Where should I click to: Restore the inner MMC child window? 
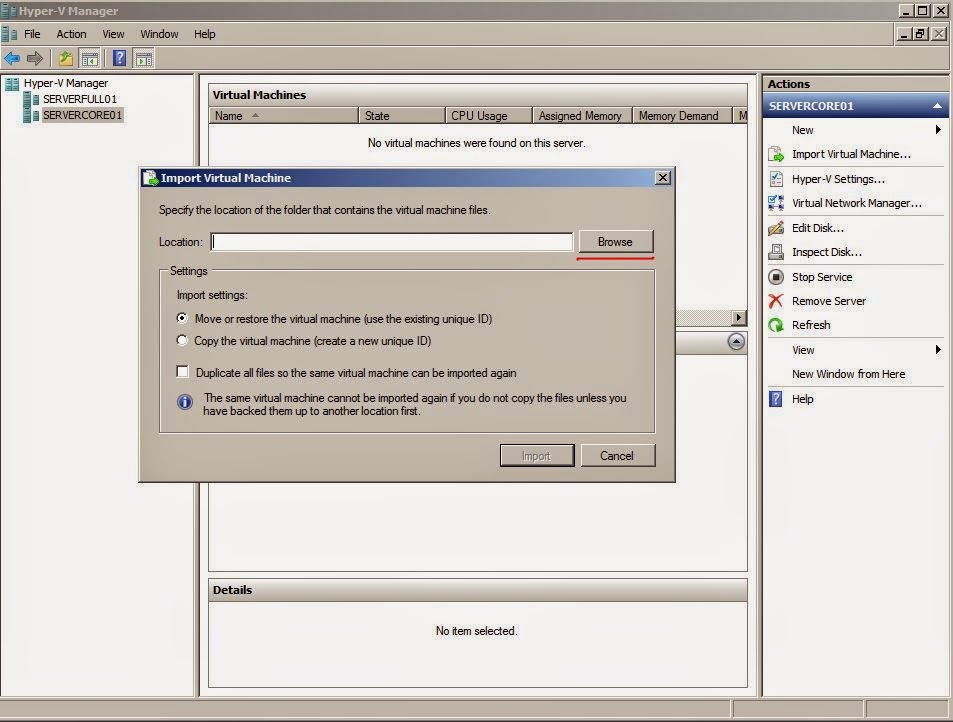point(921,34)
